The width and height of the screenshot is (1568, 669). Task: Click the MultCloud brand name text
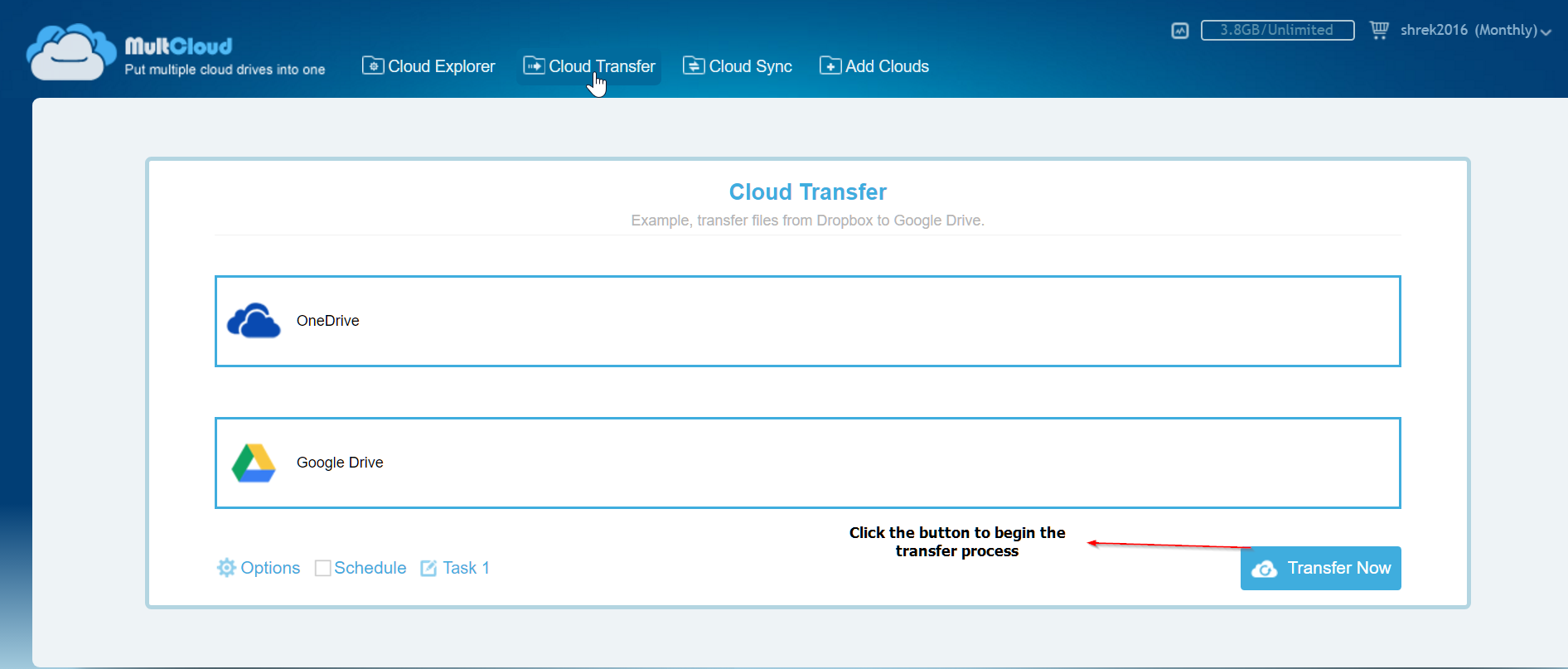tap(178, 46)
